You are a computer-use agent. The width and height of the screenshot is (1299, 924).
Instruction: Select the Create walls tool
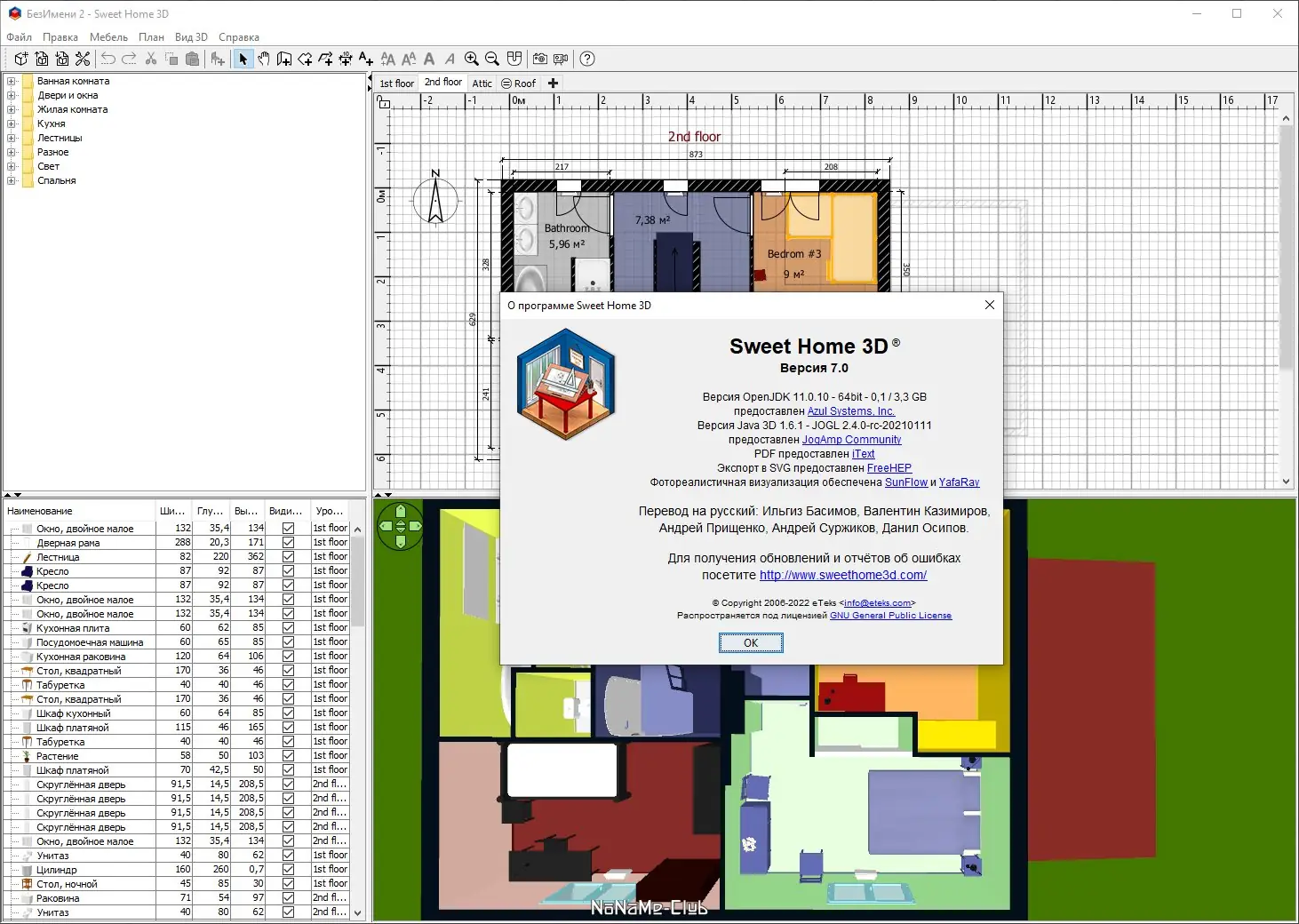pos(284,59)
